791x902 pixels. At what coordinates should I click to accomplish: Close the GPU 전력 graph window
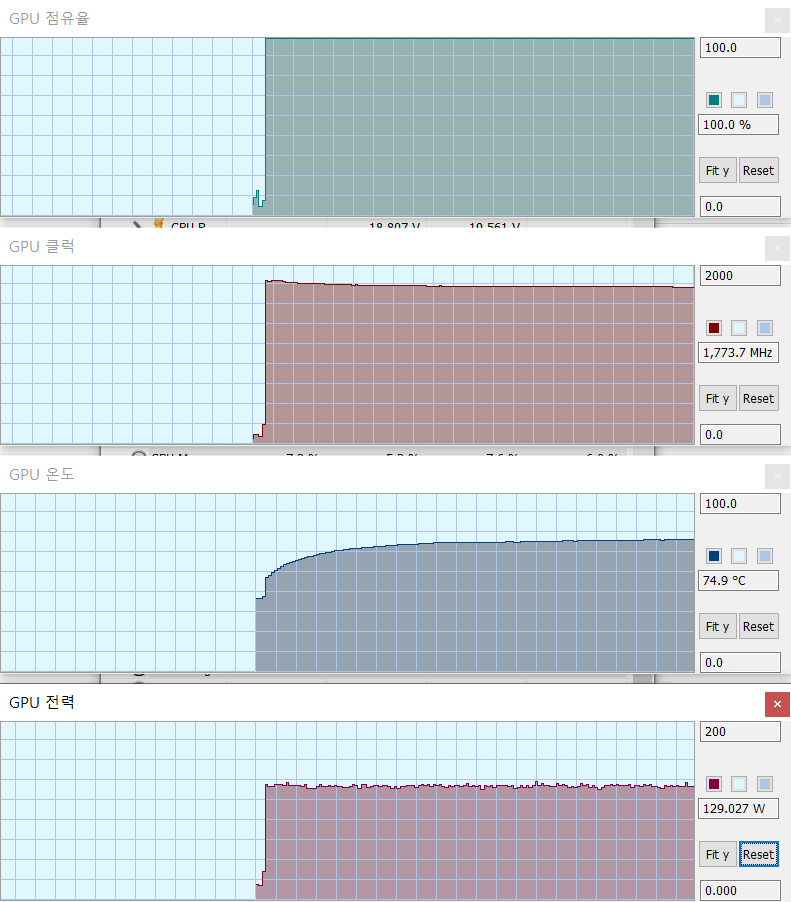(777, 704)
